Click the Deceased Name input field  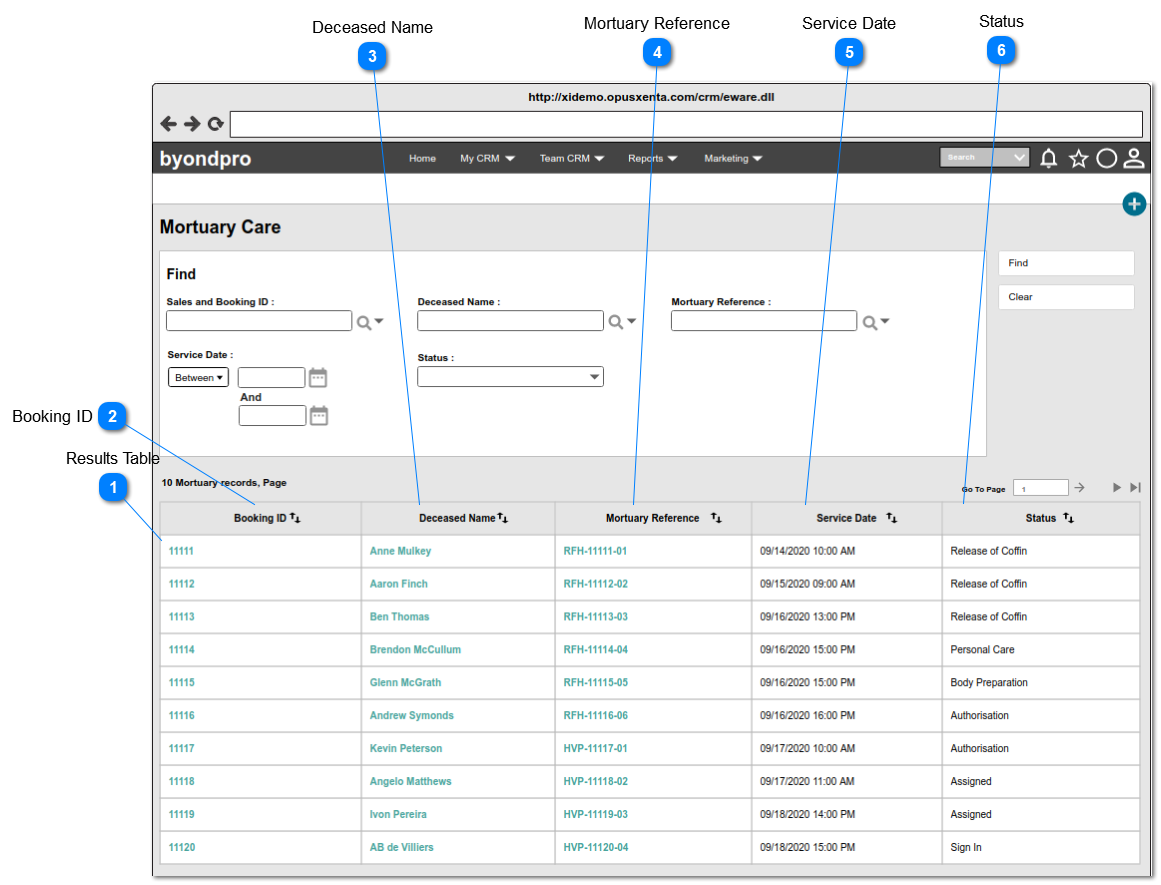pyautogui.click(x=510, y=321)
